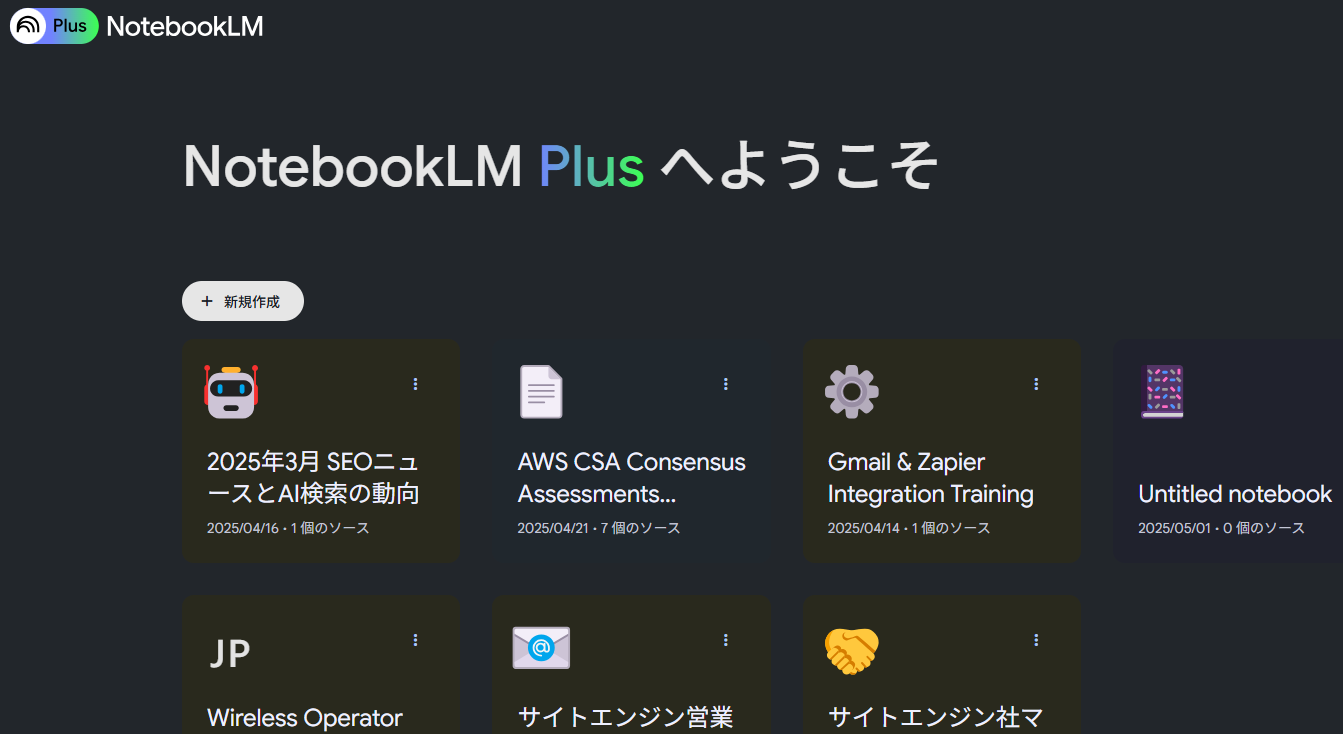Click the document icon on AWS CSA notebook

[x=541, y=392]
